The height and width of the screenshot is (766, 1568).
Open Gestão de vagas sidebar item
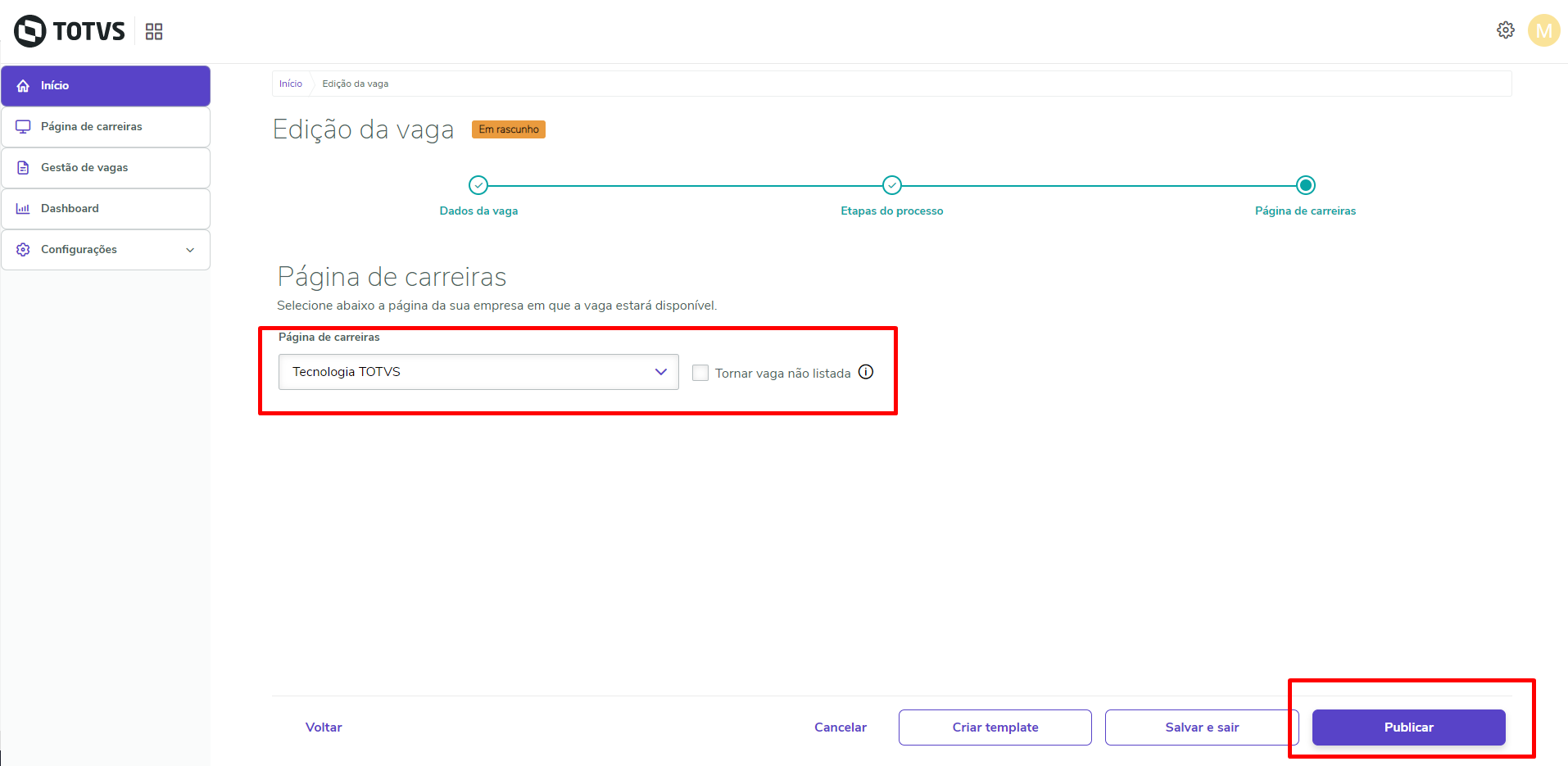[106, 168]
